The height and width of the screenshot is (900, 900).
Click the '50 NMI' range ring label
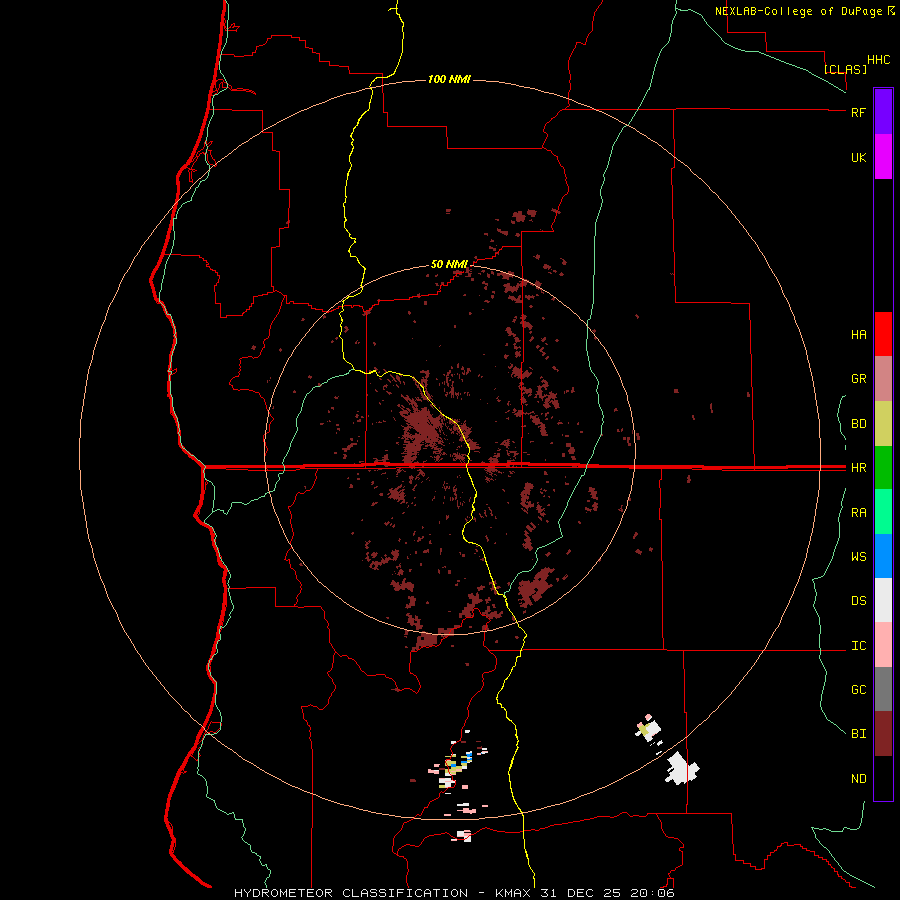(x=449, y=264)
